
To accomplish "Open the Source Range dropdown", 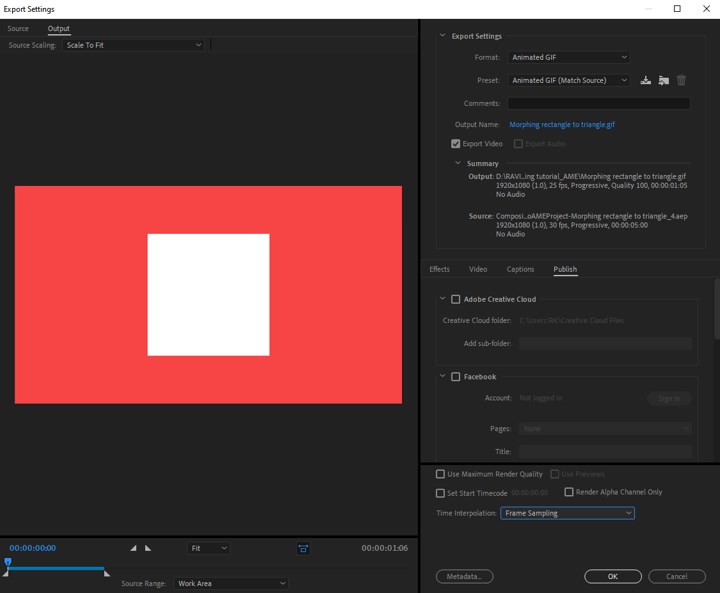I will 231,583.
